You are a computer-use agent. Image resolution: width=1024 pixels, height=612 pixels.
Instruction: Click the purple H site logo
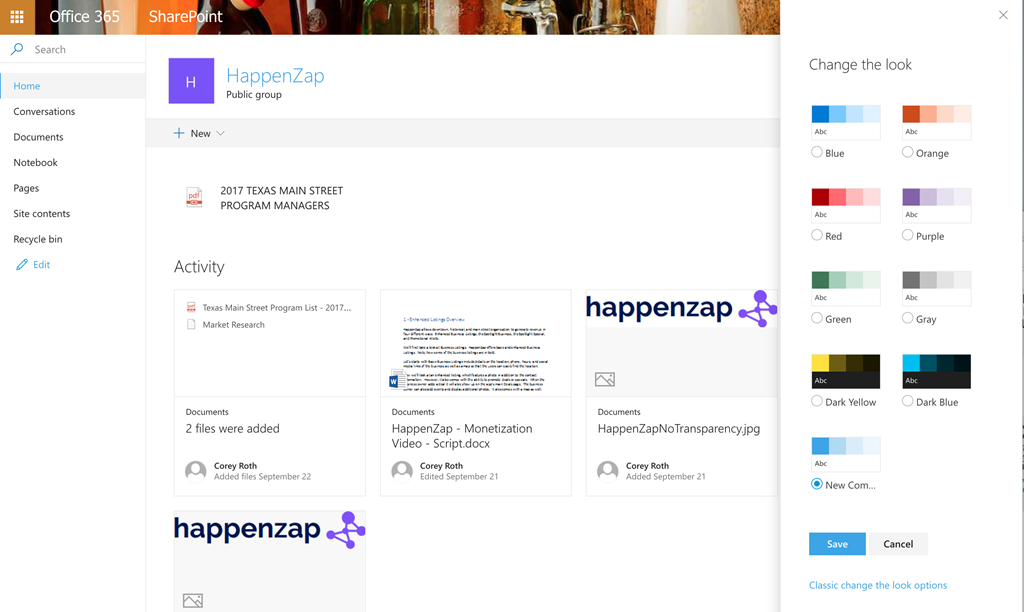(x=191, y=81)
